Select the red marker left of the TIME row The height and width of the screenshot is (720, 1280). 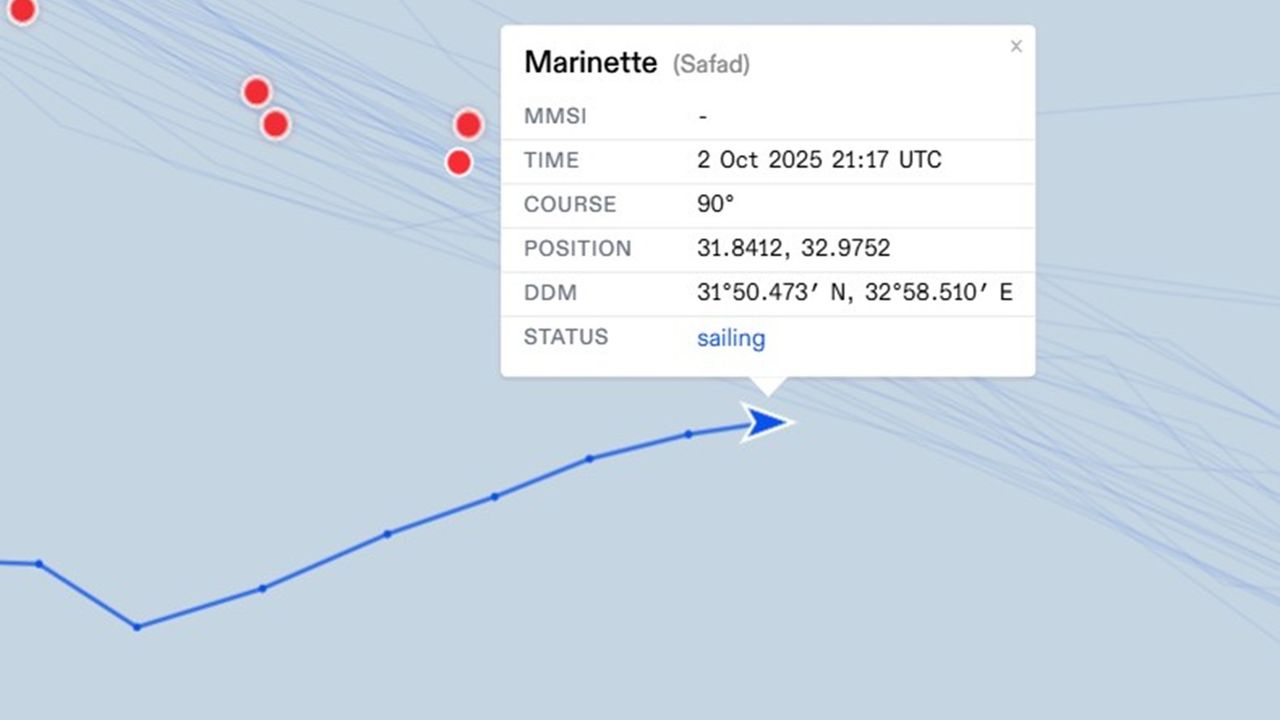click(458, 162)
